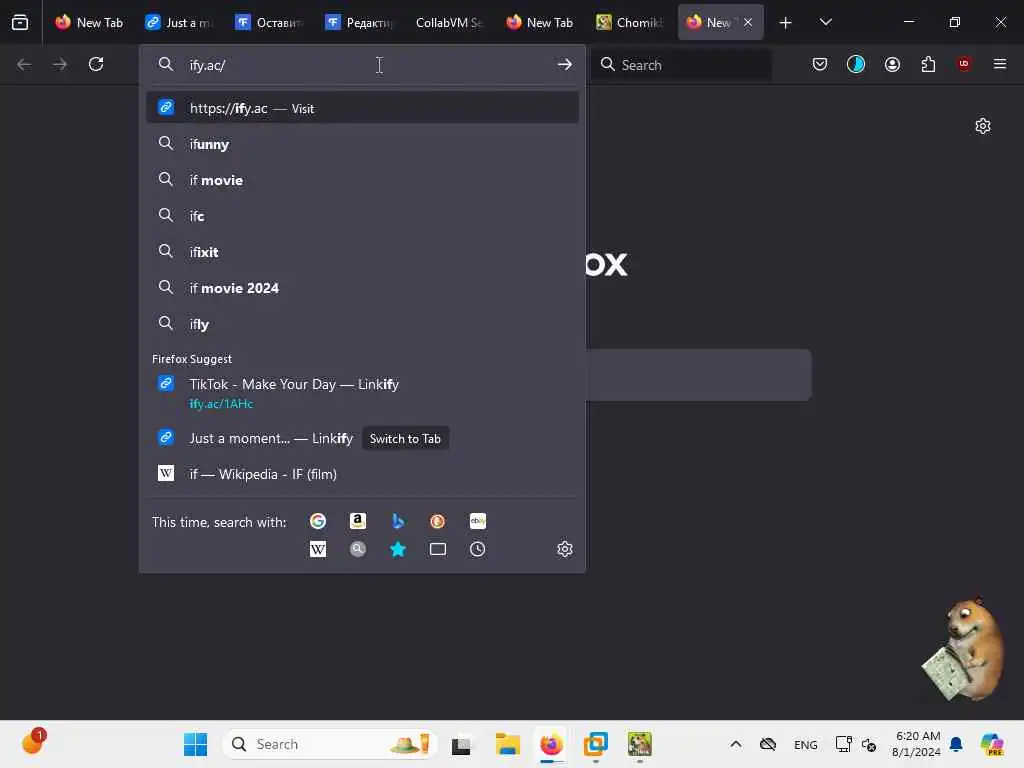Open File Explorer from the taskbar

507,744
